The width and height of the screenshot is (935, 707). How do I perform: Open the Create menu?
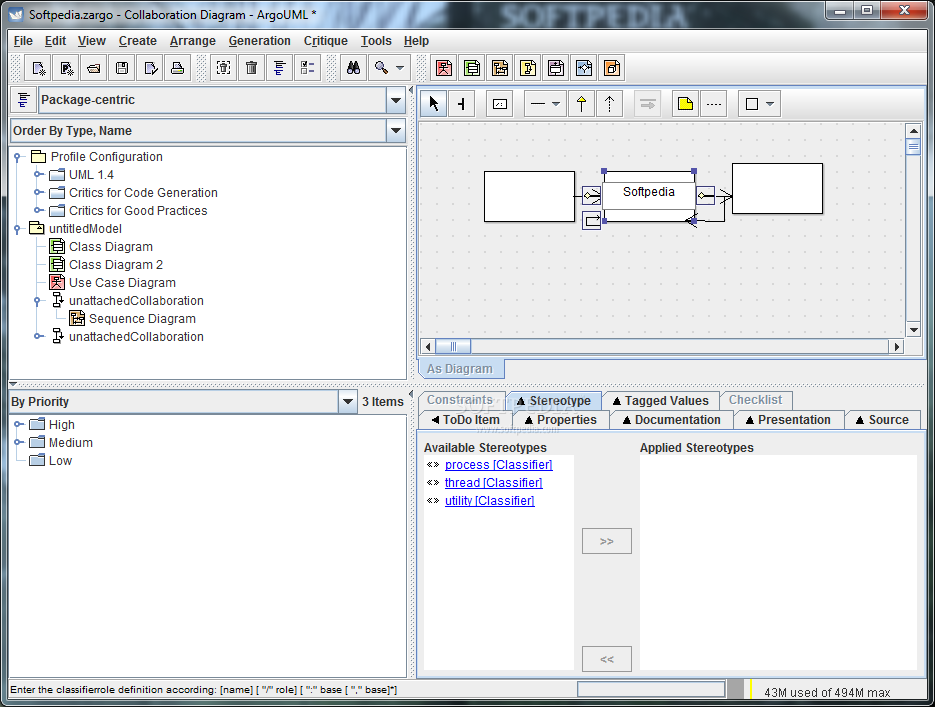pos(138,41)
